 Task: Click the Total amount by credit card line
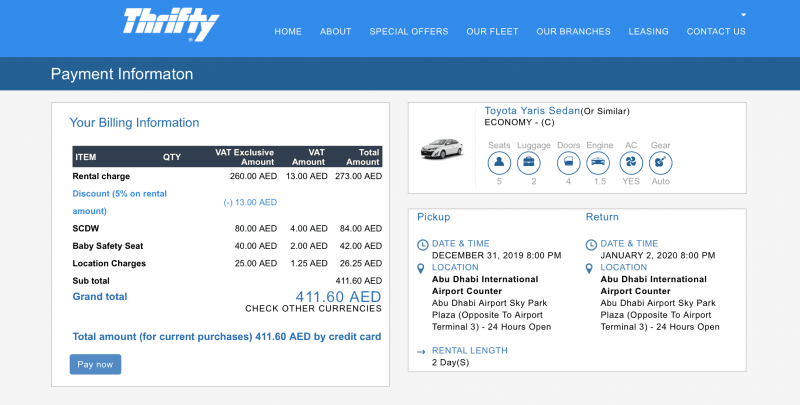click(x=227, y=337)
